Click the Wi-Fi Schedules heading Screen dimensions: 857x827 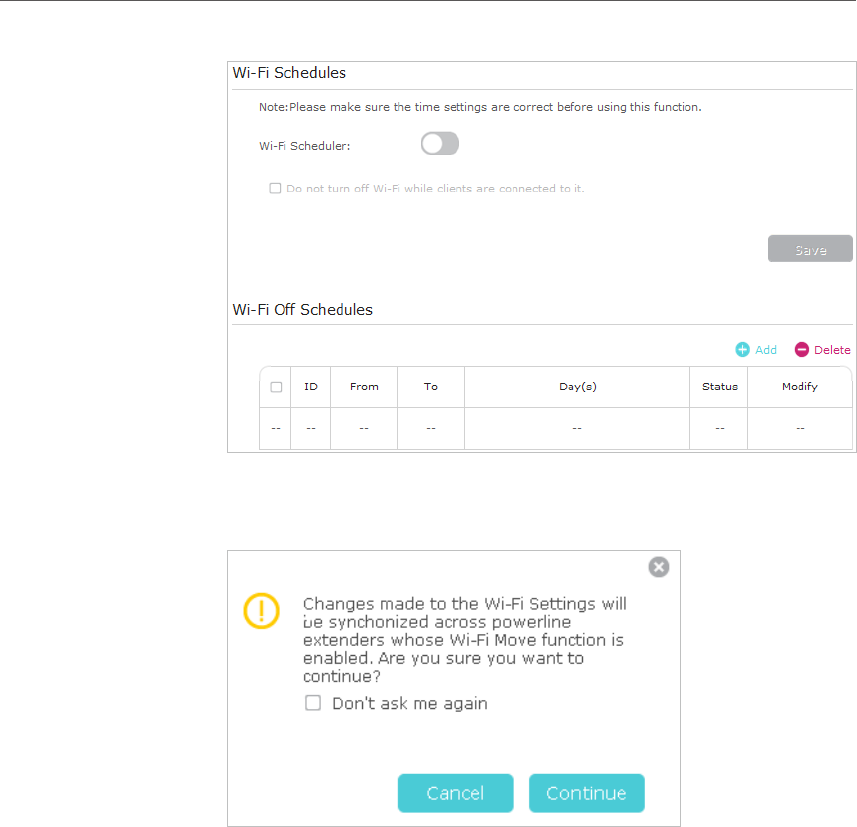[289, 73]
